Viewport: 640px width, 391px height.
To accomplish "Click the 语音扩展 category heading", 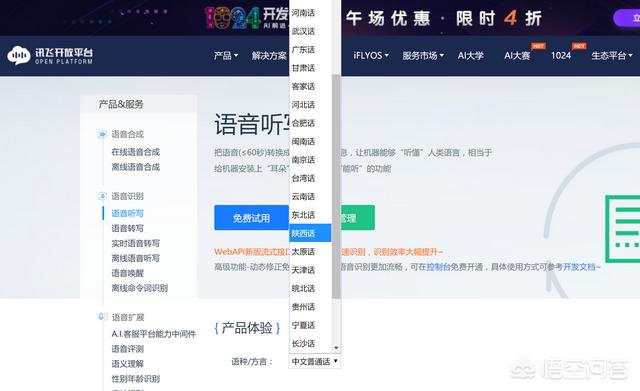I will click(x=127, y=317).
